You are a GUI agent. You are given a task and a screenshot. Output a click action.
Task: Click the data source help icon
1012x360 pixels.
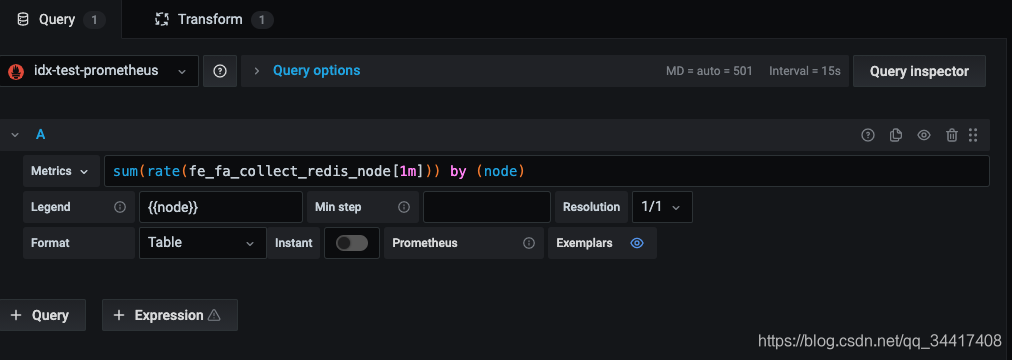220,71
